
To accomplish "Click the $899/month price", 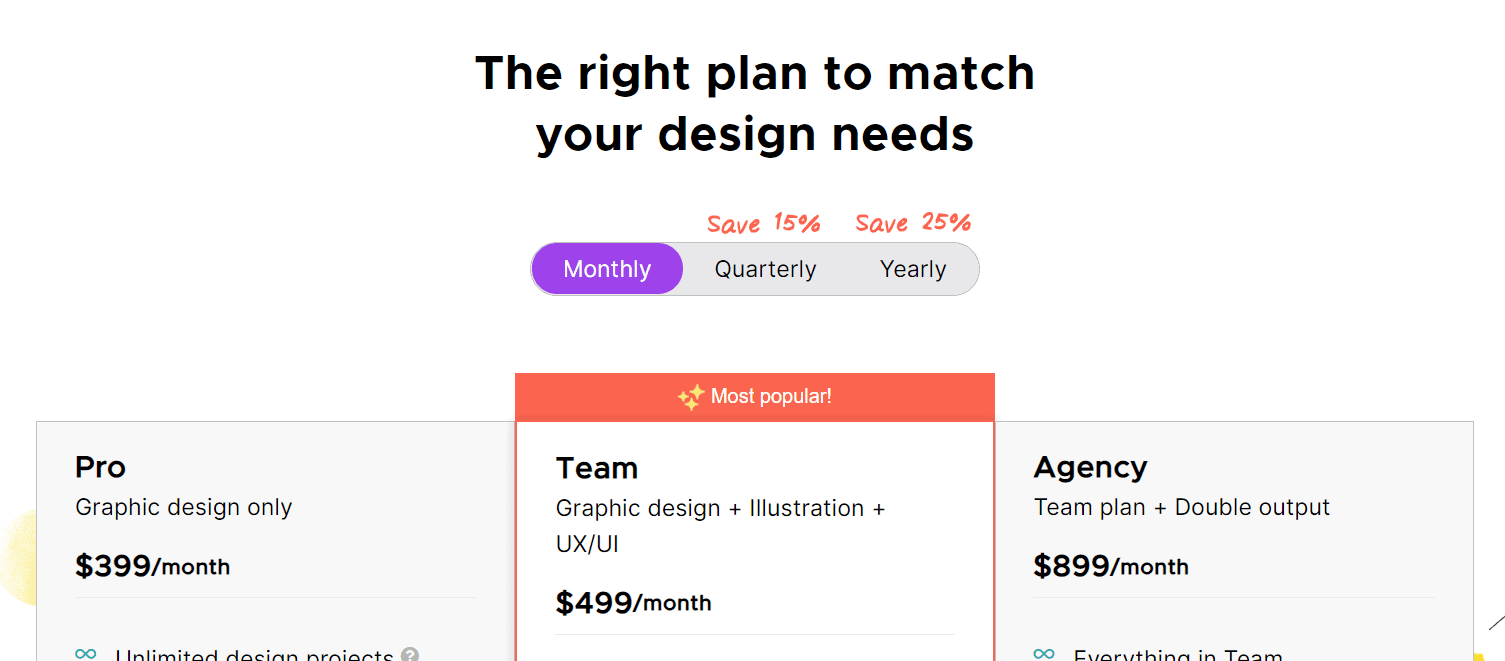I will [x=1111, y=566].
